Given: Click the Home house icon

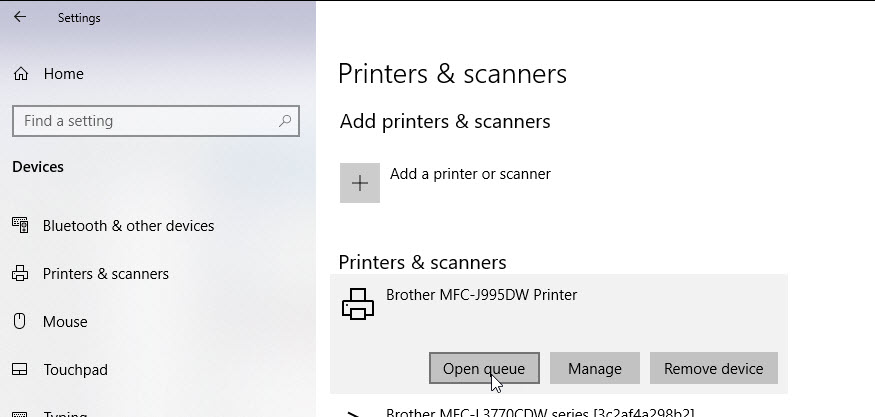Looking at the screenshot, I should click(20, 74).
